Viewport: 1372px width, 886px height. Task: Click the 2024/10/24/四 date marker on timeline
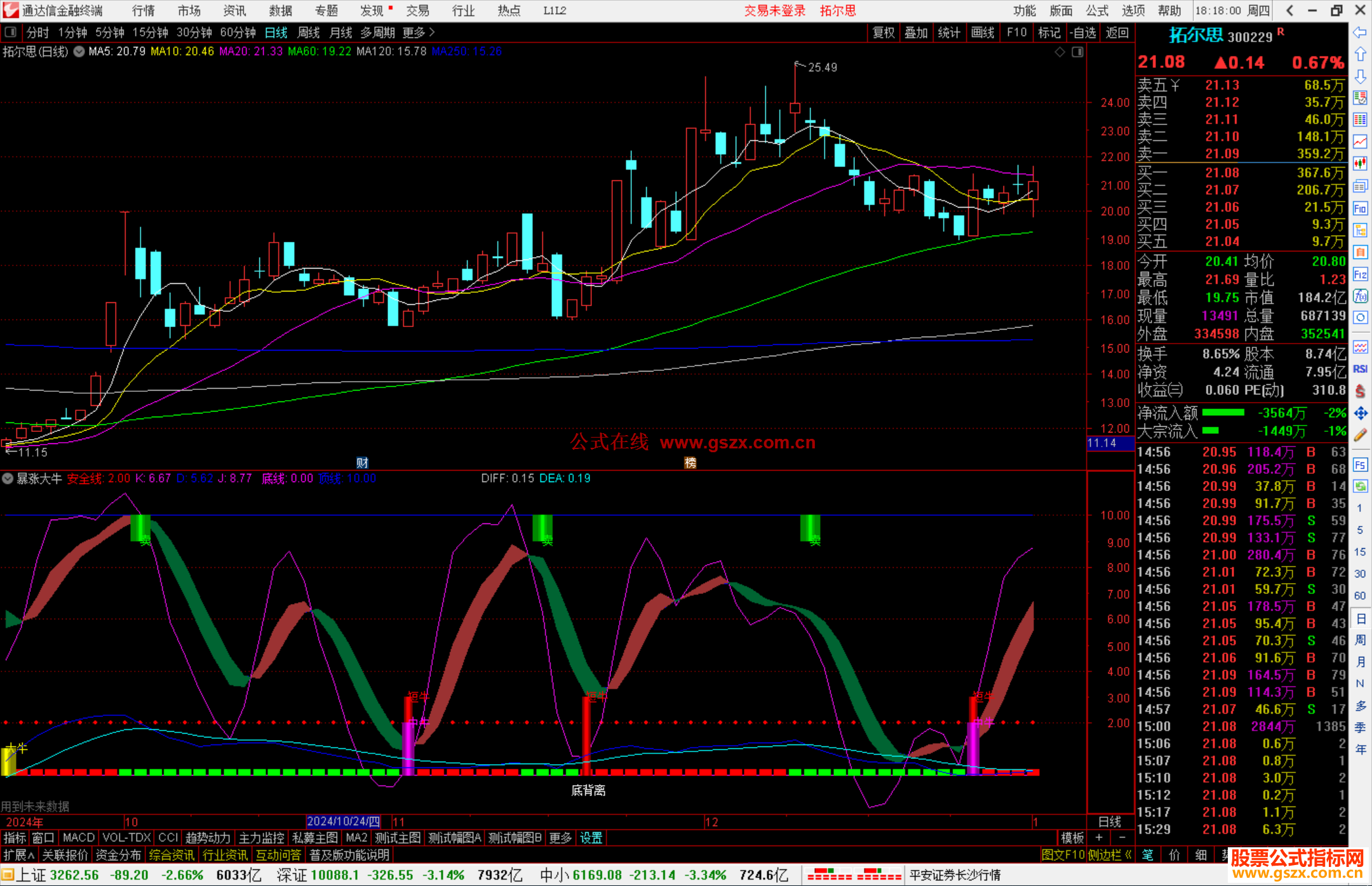344,821
